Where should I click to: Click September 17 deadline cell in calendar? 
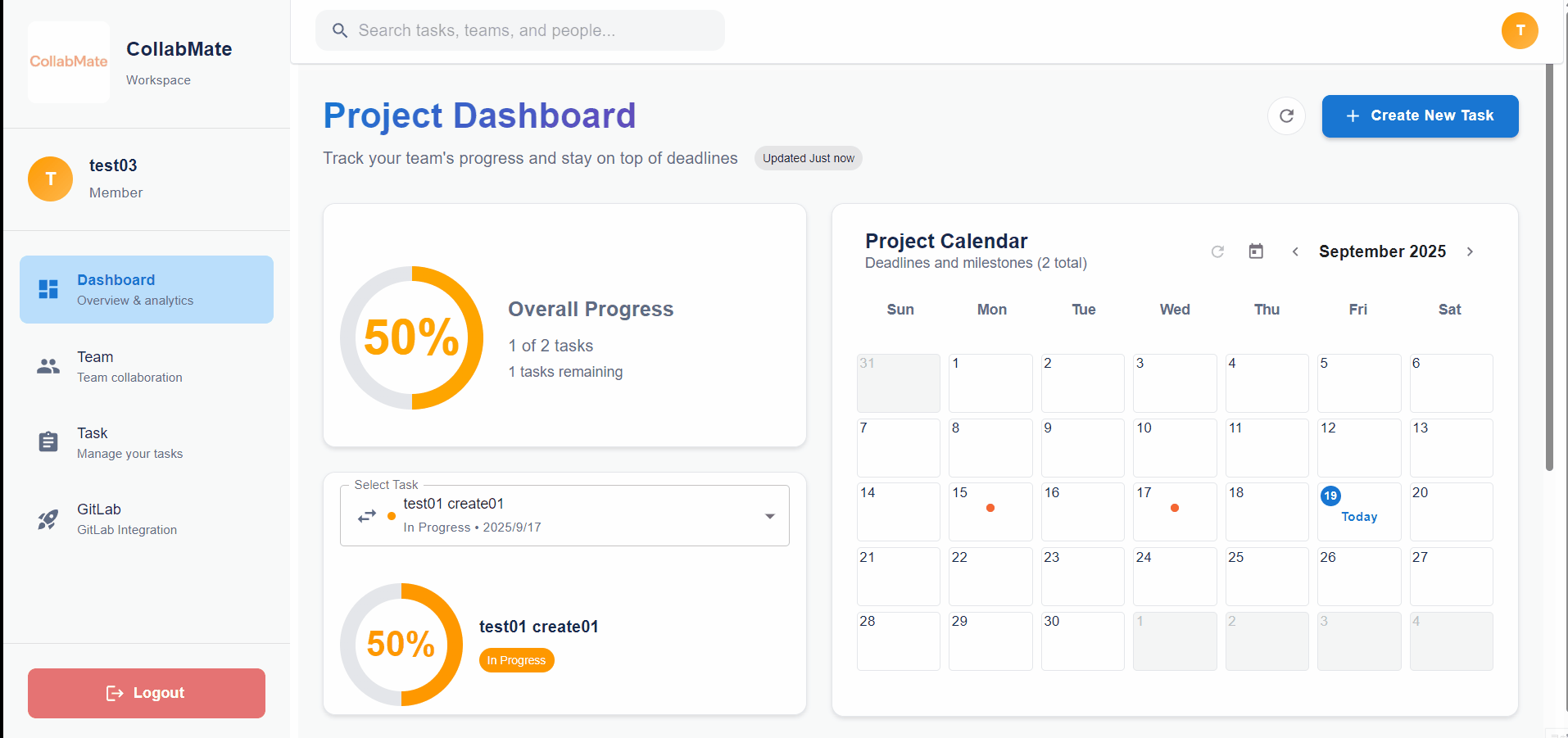pos(1174,511)
